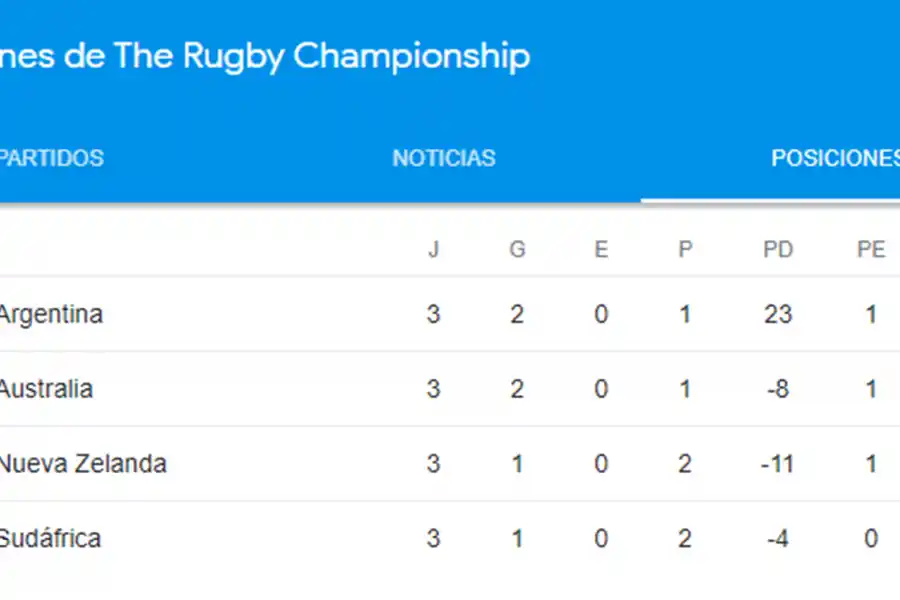
Task: Select the Argentina team row
Action: pos(50,313)
